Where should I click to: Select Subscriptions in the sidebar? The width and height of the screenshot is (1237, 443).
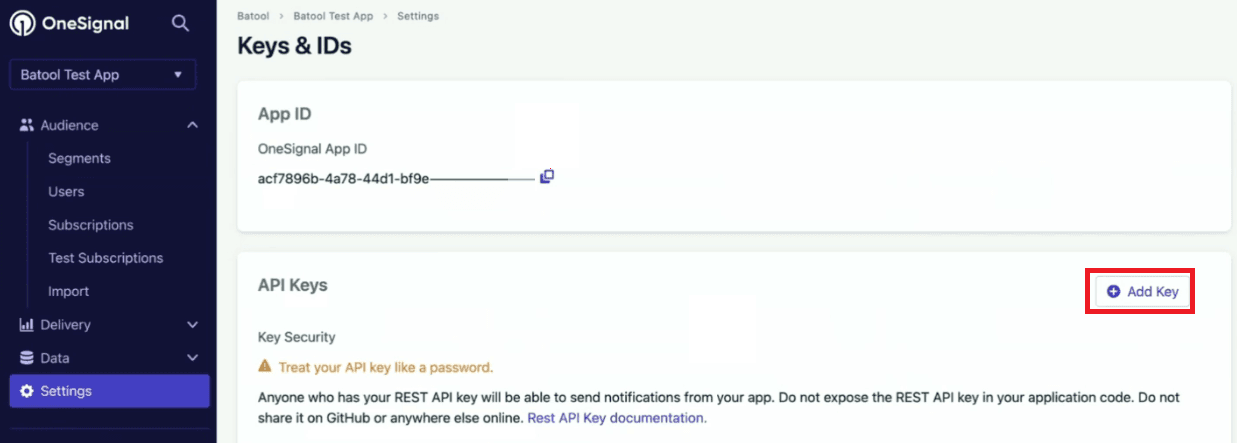tap(90, 225)
